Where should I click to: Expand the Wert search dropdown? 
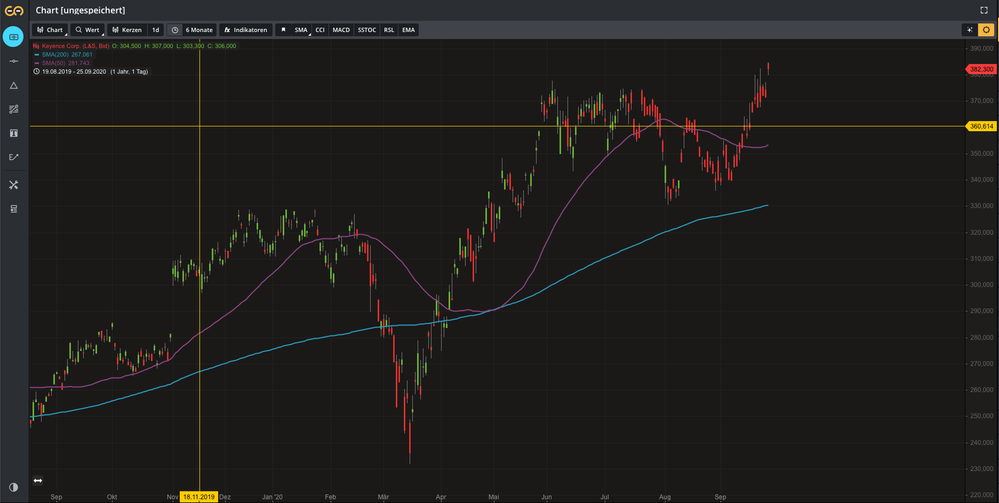[87, 30]
